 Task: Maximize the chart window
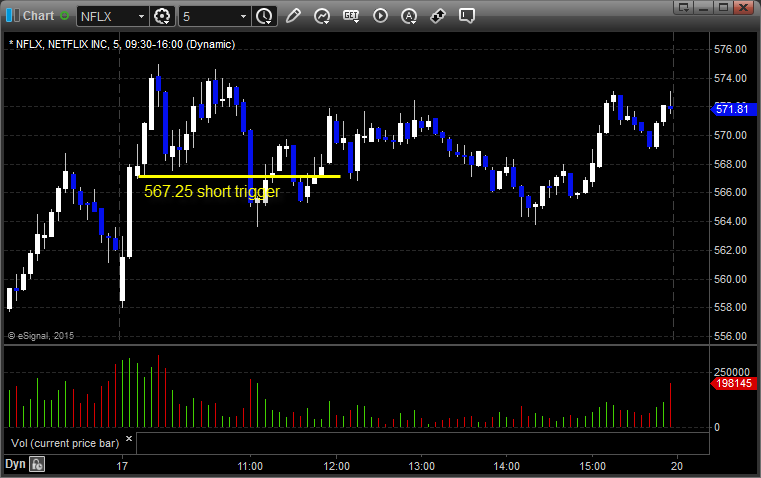724,7
